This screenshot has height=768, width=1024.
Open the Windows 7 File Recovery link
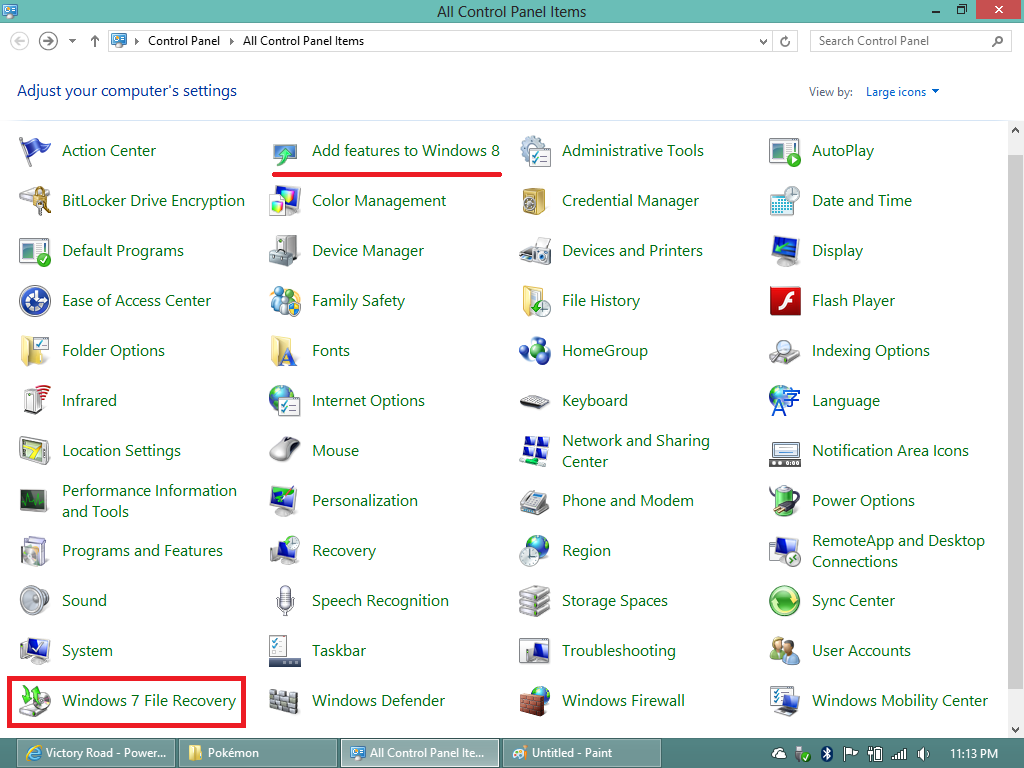coord(148,701)
